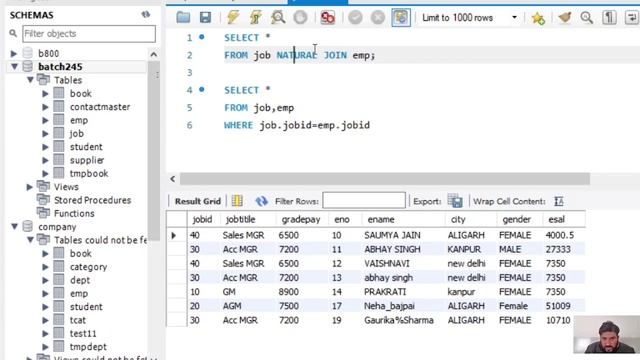Select Stored Procedures in batch245

coord(93,200)
